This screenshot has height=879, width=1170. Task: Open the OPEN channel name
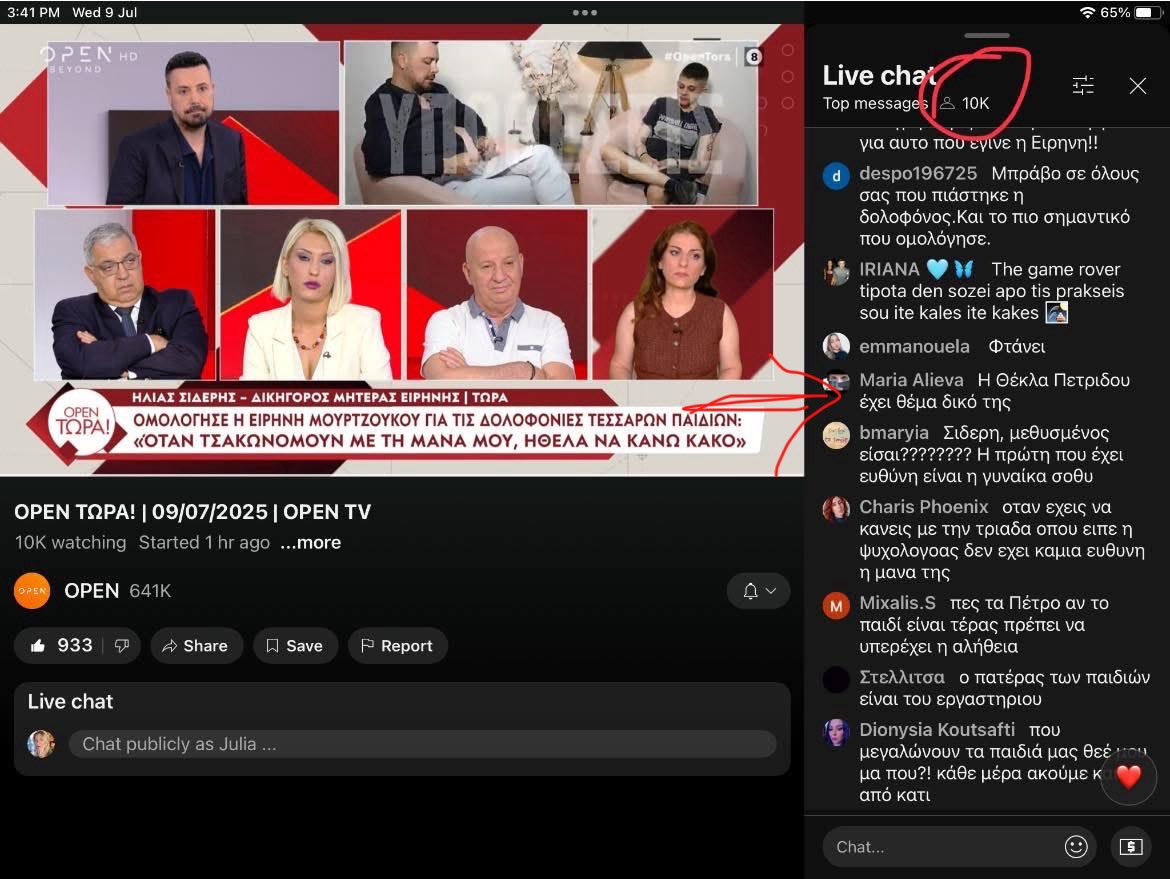click(91, 591)
